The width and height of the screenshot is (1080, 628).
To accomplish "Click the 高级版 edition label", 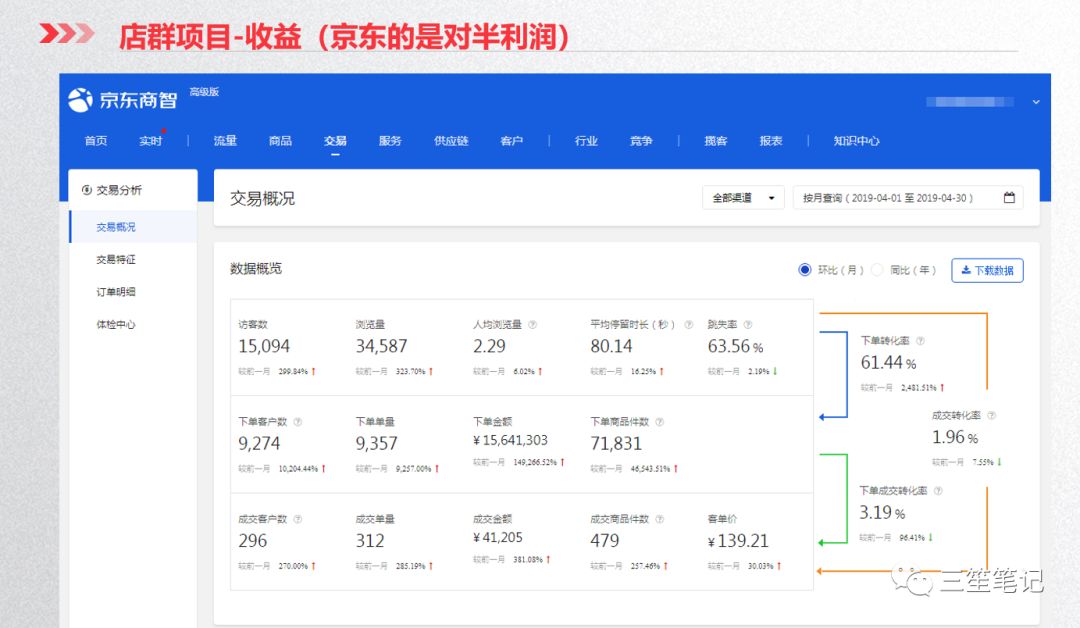I will point(204,92).
